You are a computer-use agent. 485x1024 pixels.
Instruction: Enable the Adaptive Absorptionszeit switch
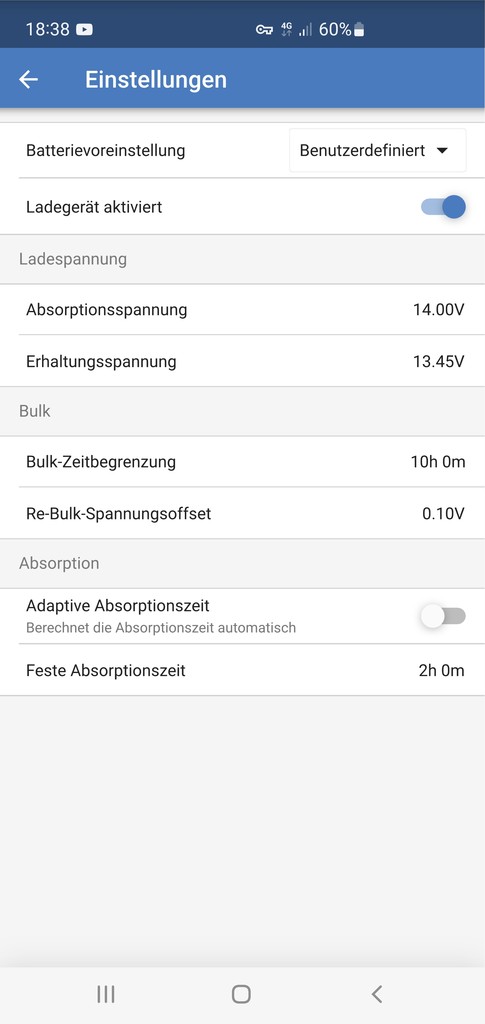pos(444,616)
